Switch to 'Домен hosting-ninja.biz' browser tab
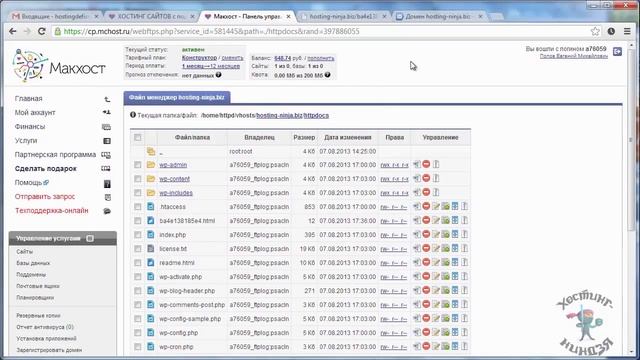 pyautogui.click(x=439, y=16)
